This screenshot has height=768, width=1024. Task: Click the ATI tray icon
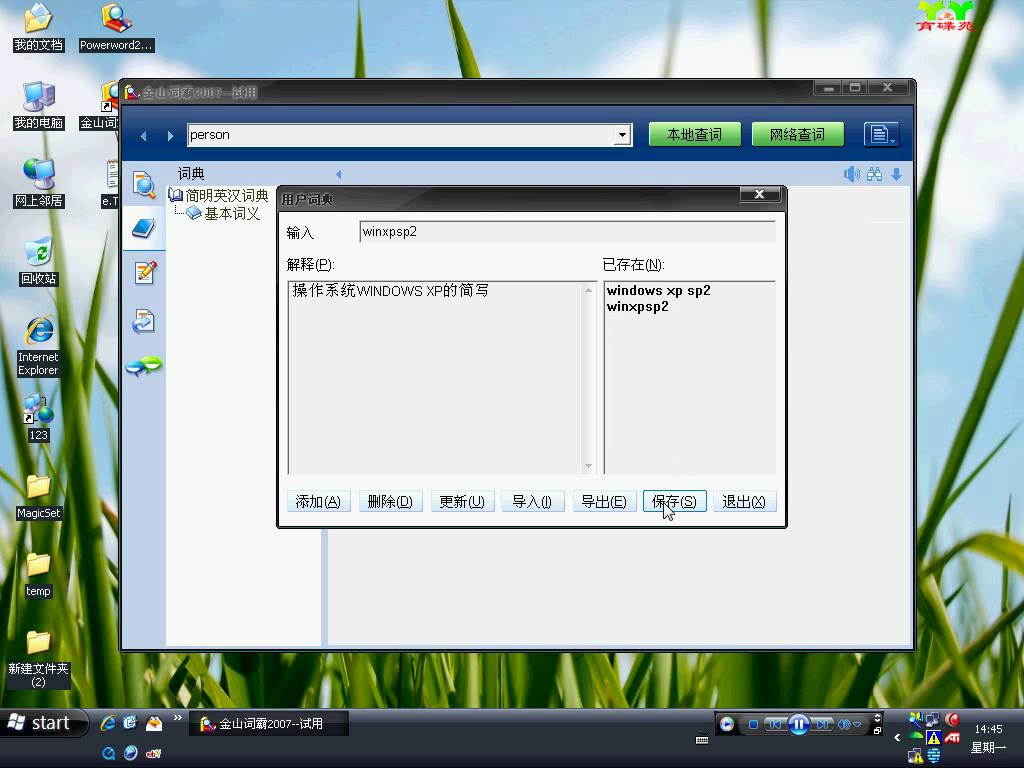(x=952, y=738)
